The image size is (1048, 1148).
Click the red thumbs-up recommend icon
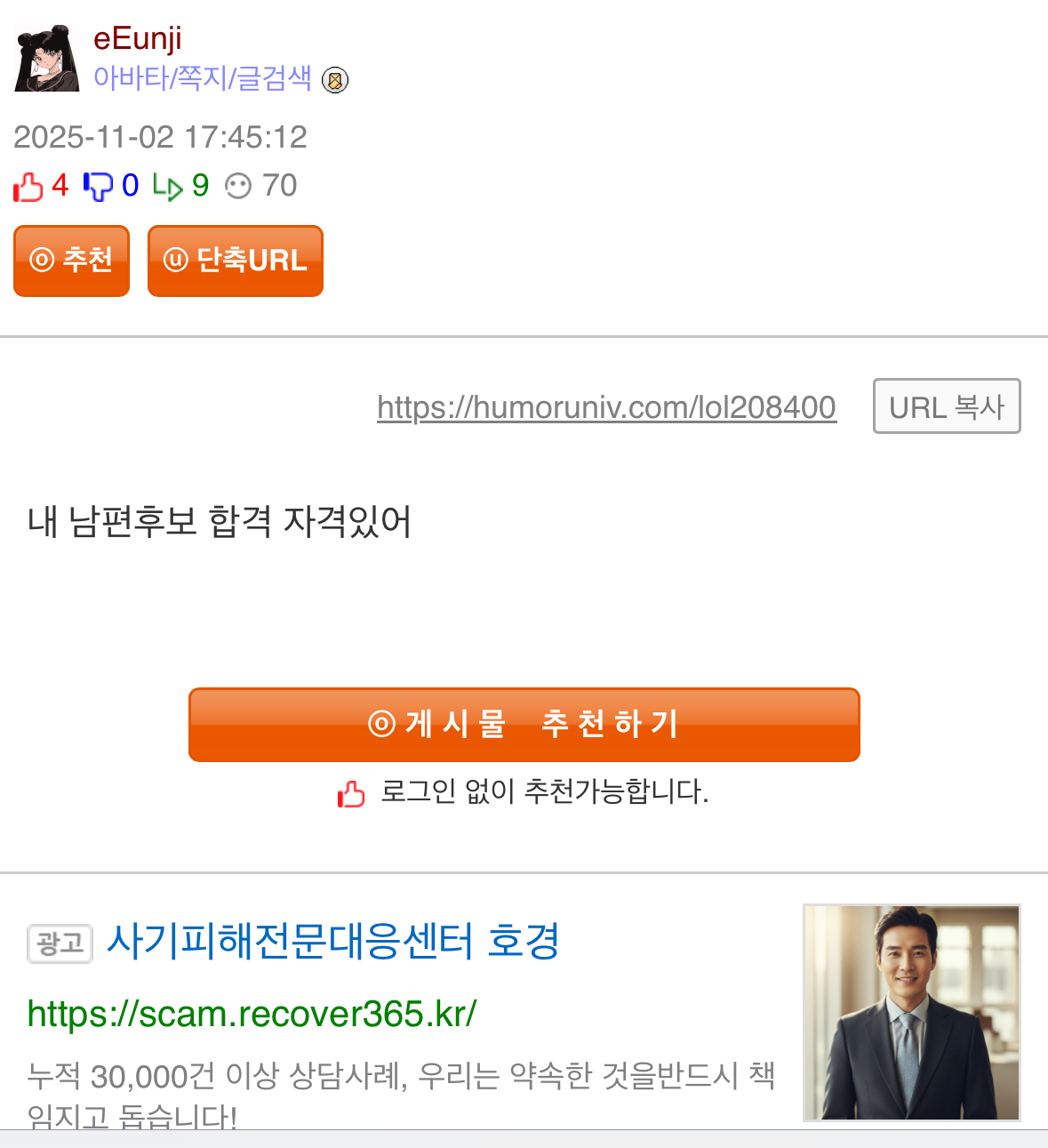pyautogui.click(x=28, y=187)
